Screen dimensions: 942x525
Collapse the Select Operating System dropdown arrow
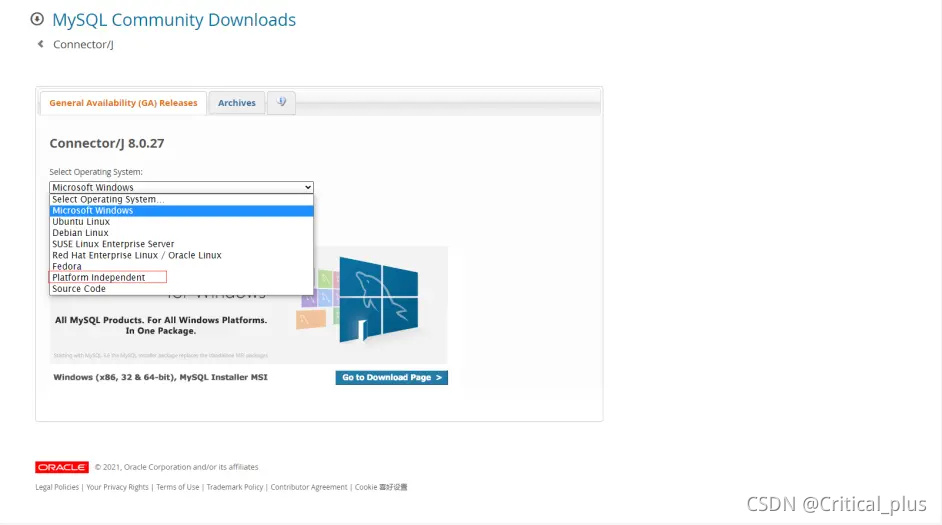click(308, 187)
